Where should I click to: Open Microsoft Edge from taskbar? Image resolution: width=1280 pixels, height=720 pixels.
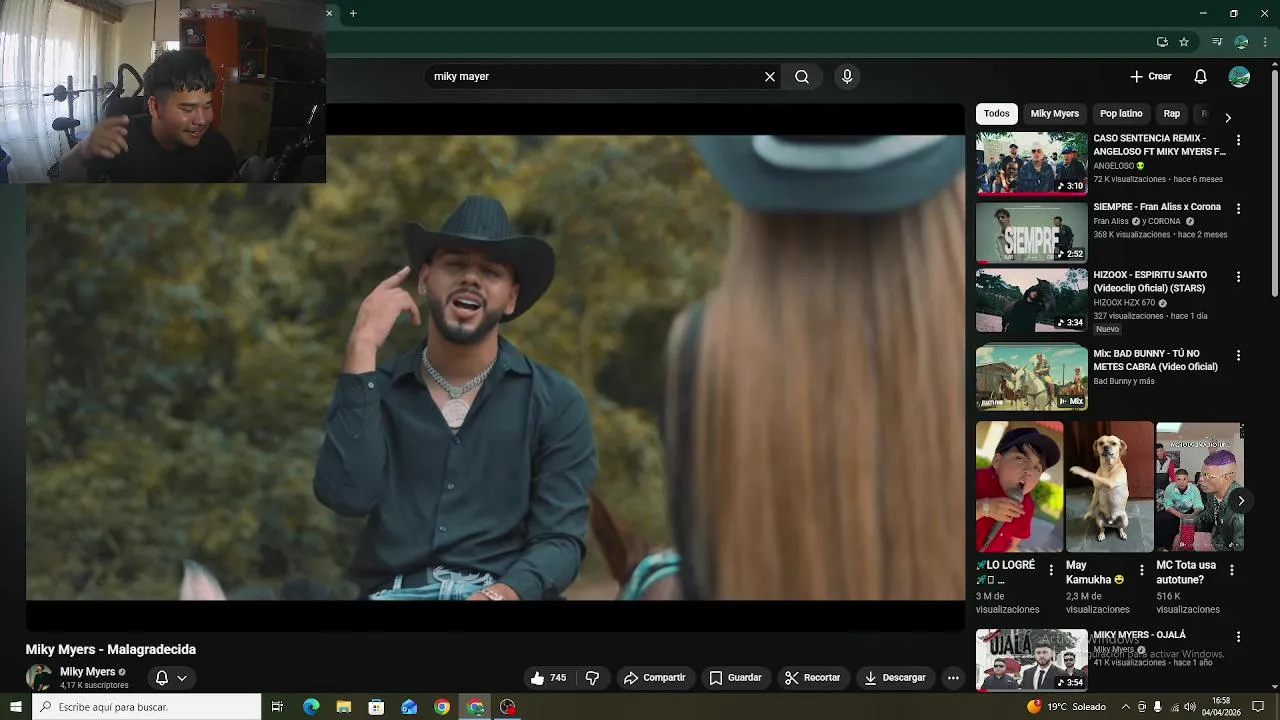[x=311, y=707]
